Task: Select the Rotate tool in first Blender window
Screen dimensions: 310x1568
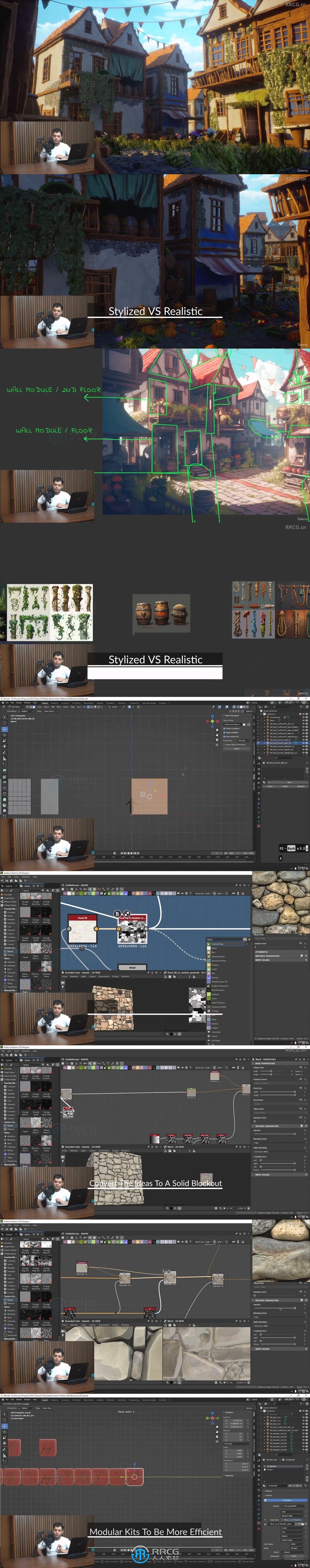Action: click(5, 735)
